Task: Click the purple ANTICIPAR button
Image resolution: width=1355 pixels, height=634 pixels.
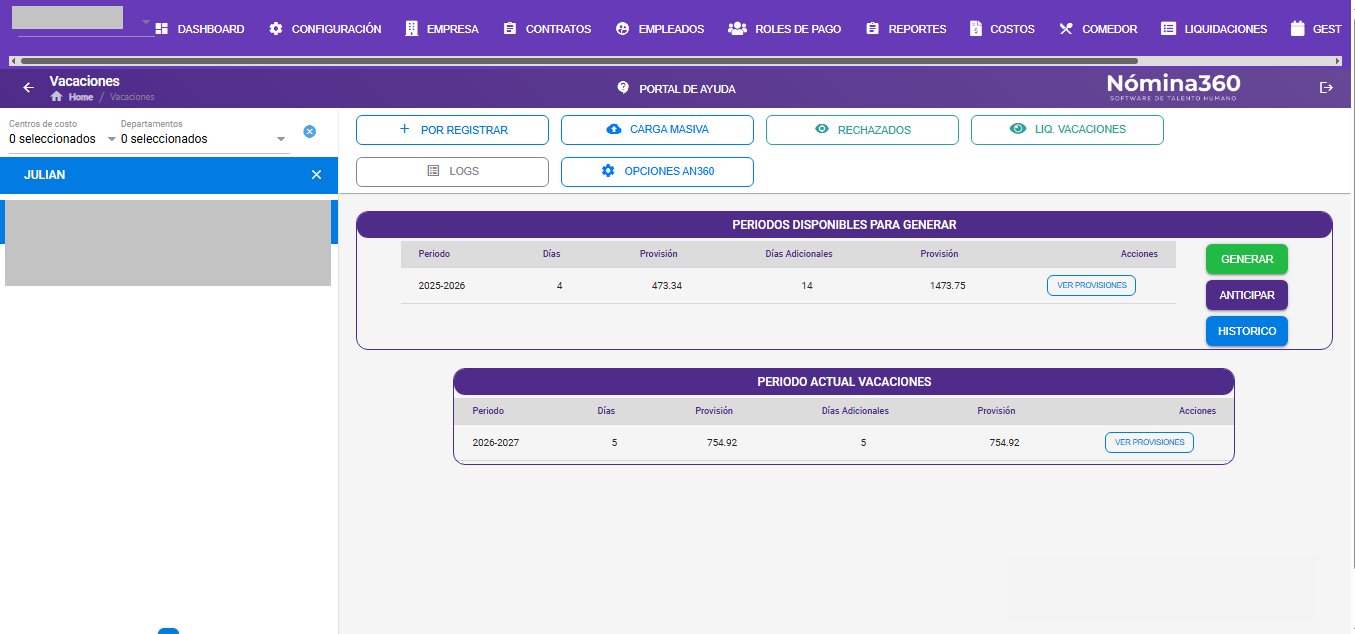Action: tap(1247, 295)
